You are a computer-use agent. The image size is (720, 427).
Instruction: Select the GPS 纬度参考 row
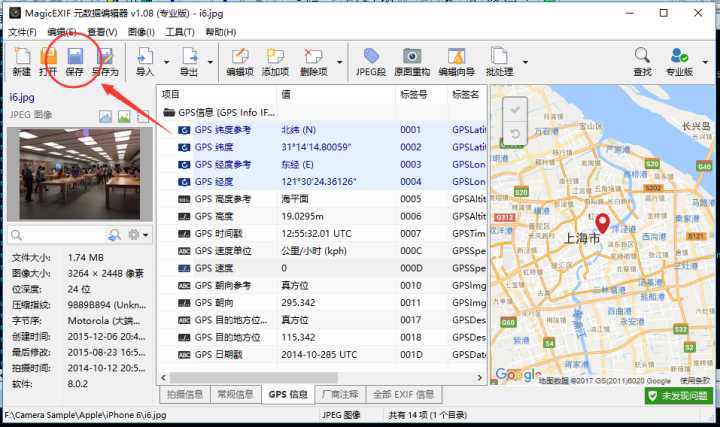(322, 130)
